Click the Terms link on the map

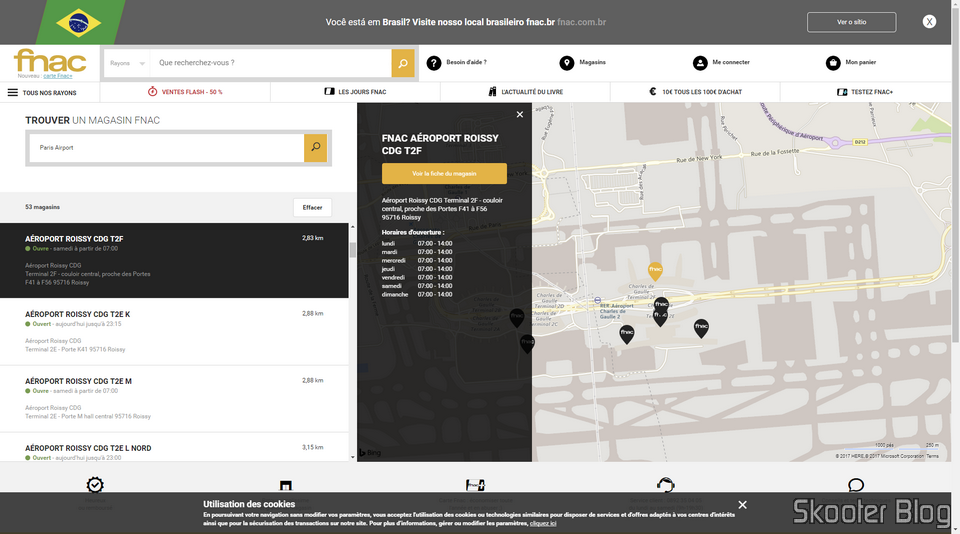(932, 456)
